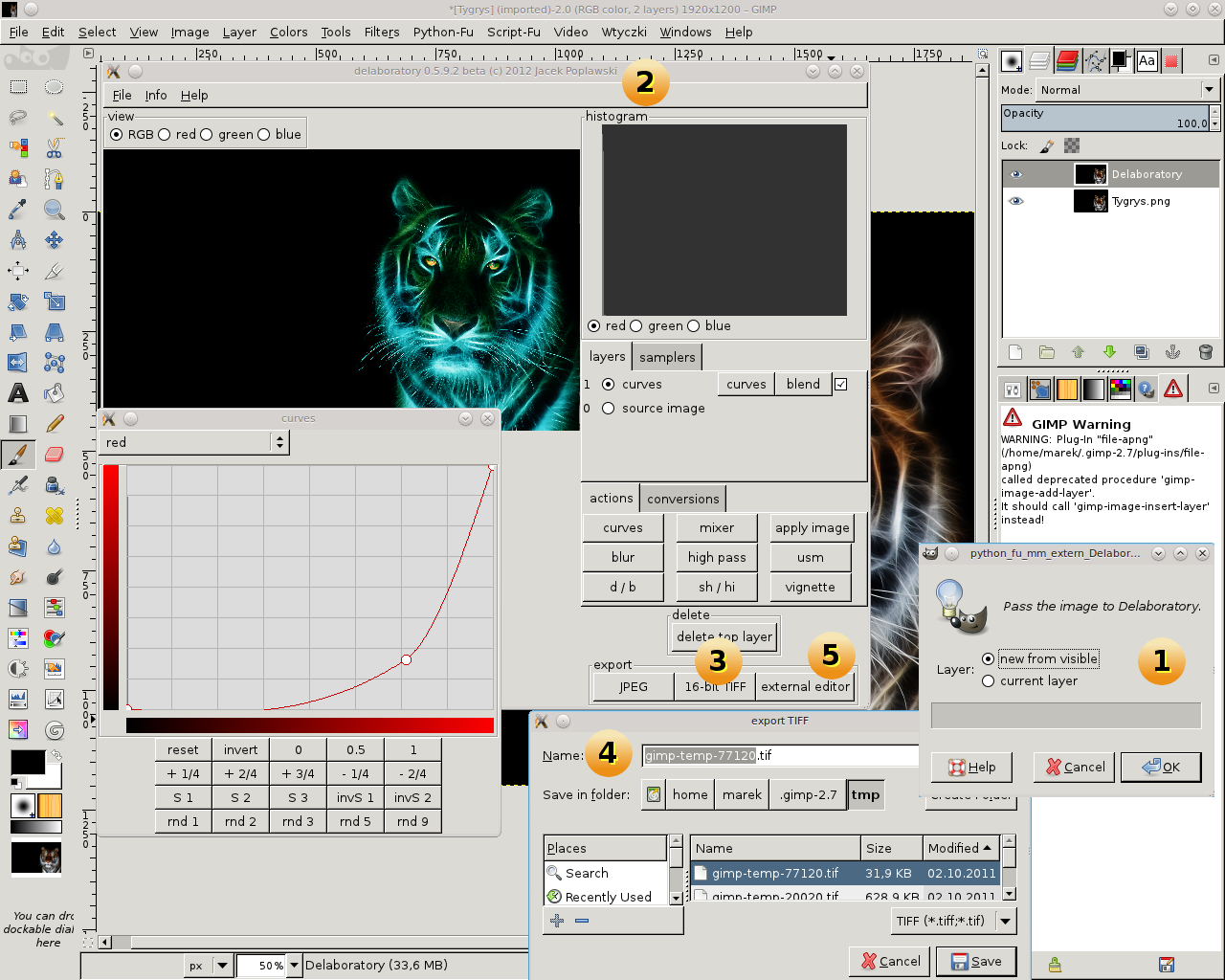This screenshot has height=980, width=1225.
Task: Choose the current layer option
Action: coord(988,681)
